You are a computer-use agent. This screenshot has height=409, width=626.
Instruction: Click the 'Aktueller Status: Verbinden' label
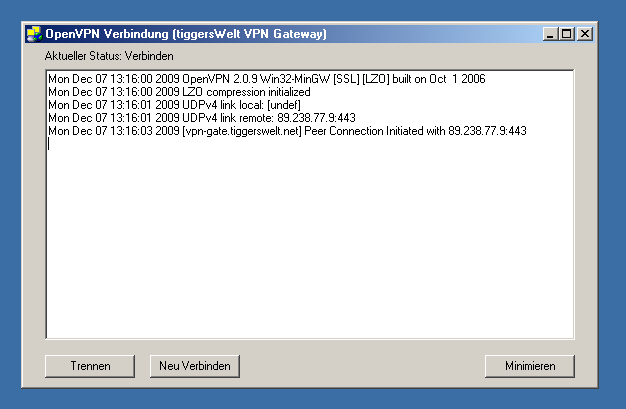pyautogui.click(x=109, y=56)
